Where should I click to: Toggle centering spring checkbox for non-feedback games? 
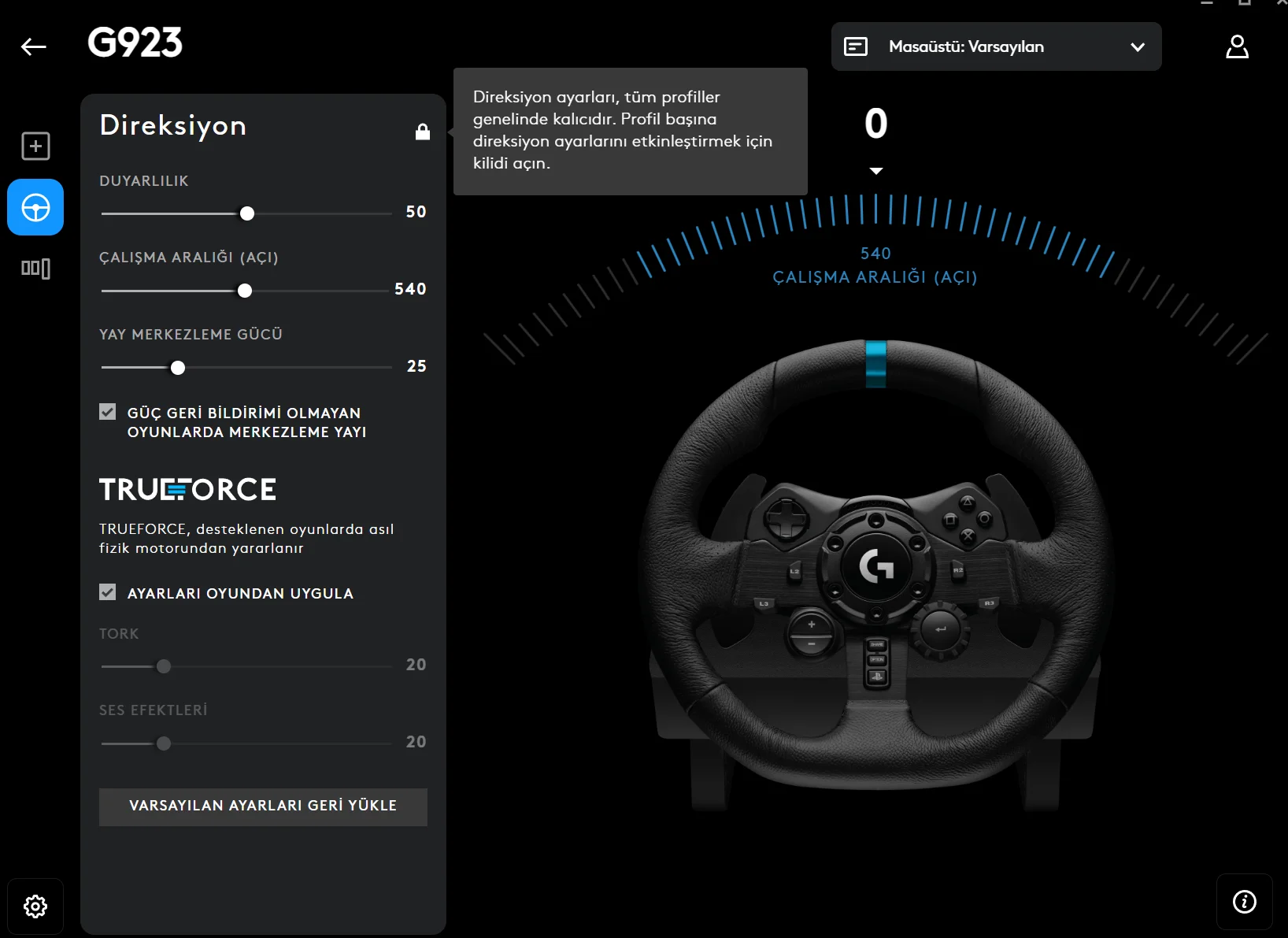(108, 412)
